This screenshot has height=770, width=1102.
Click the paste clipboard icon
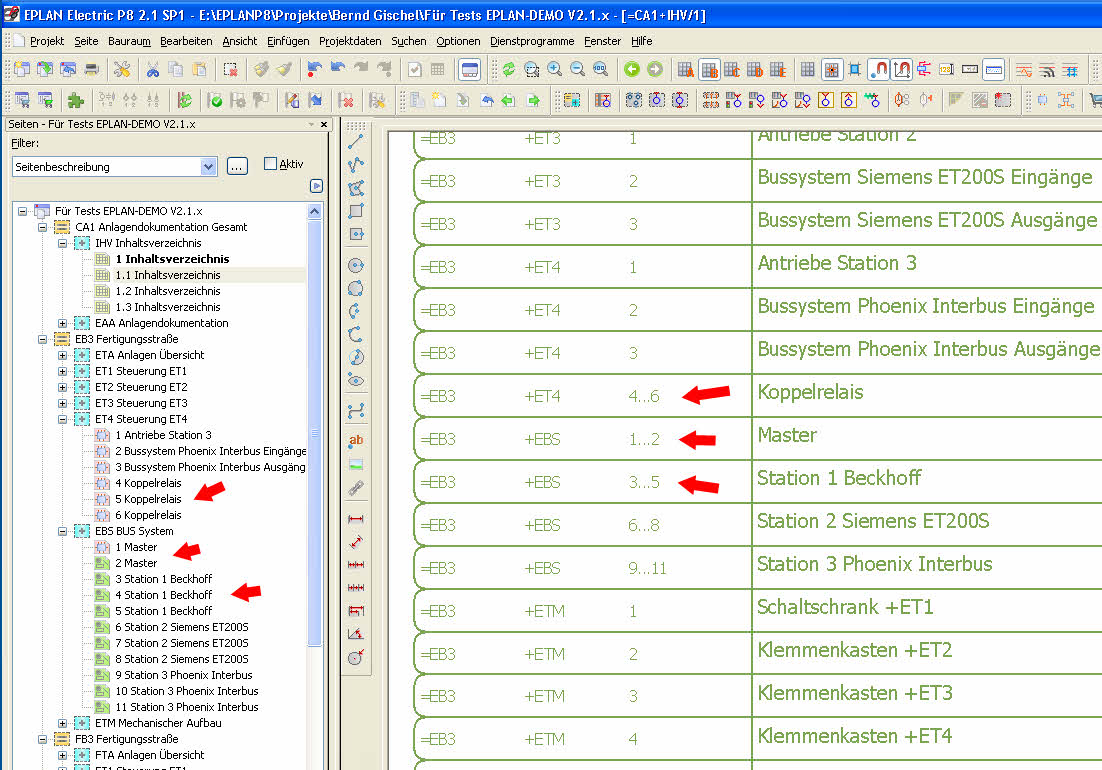200,70
